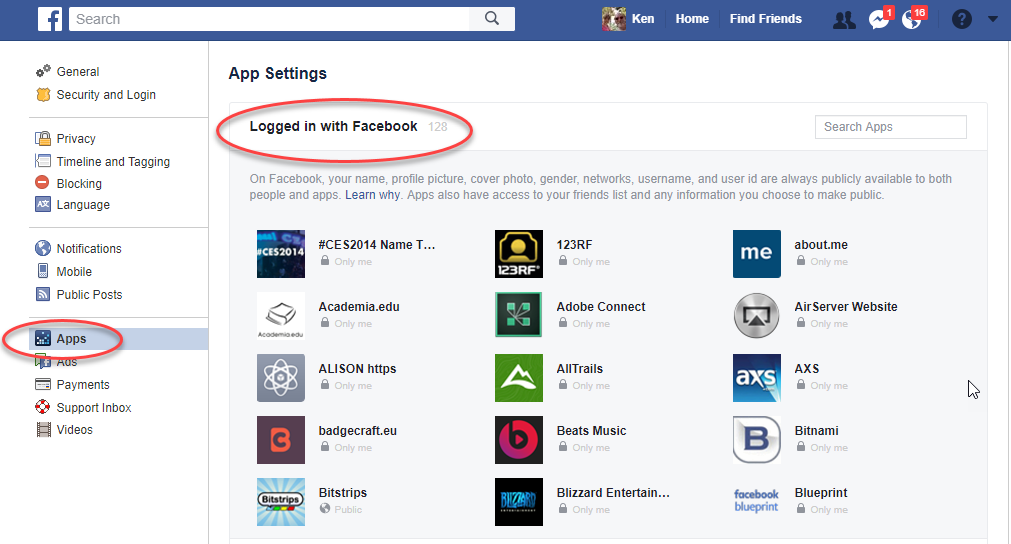Click the Academia.edu app name

pos(358,307)
